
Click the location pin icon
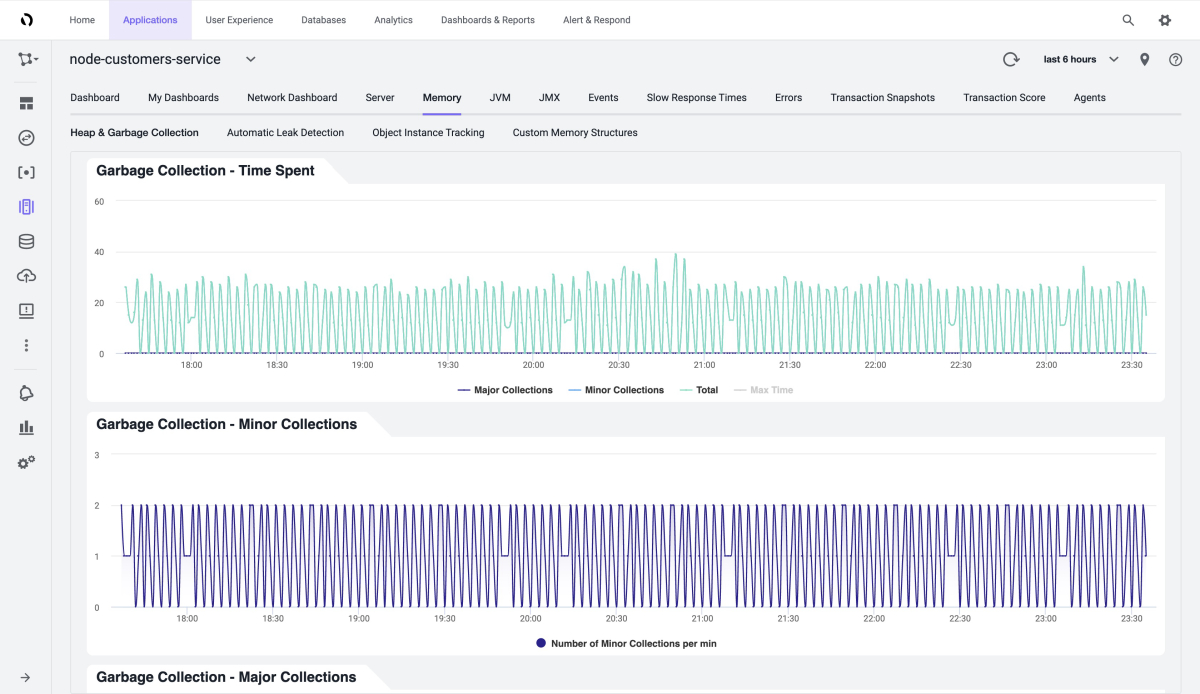click(1144, 60)
